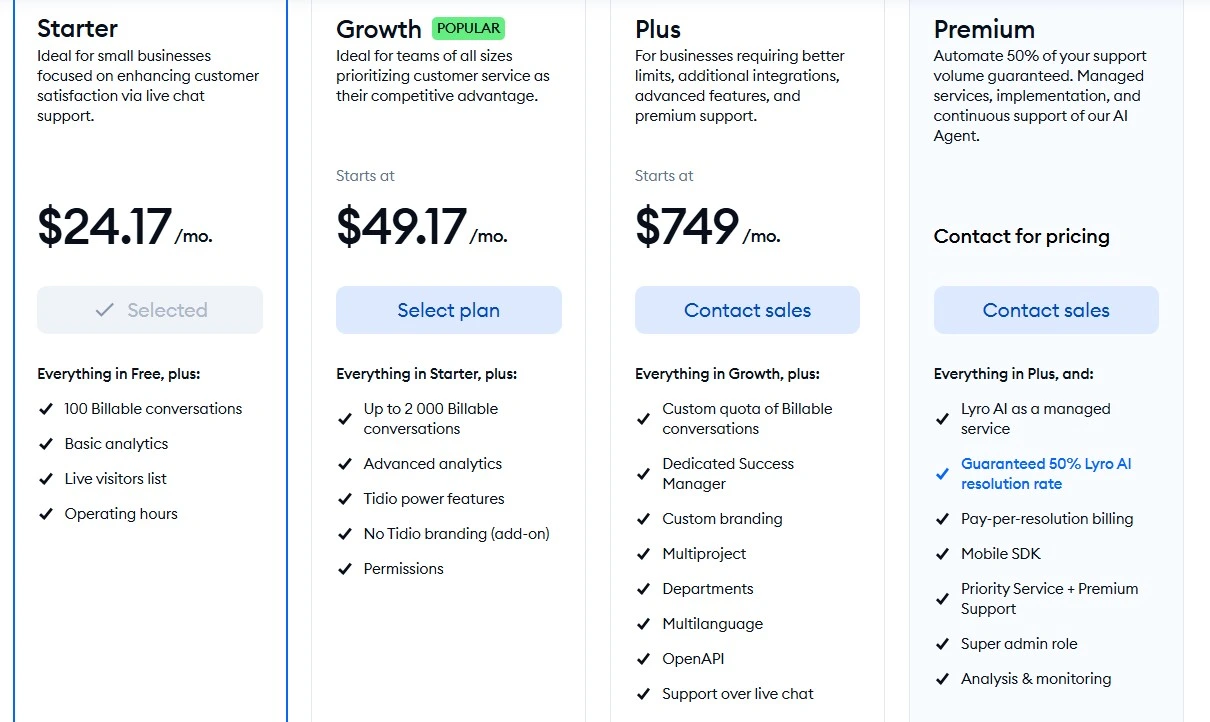Click checkmark next to 100 Billable conversations
Viewport: 1210px width, 722px height.
click(x=45, y=409)
